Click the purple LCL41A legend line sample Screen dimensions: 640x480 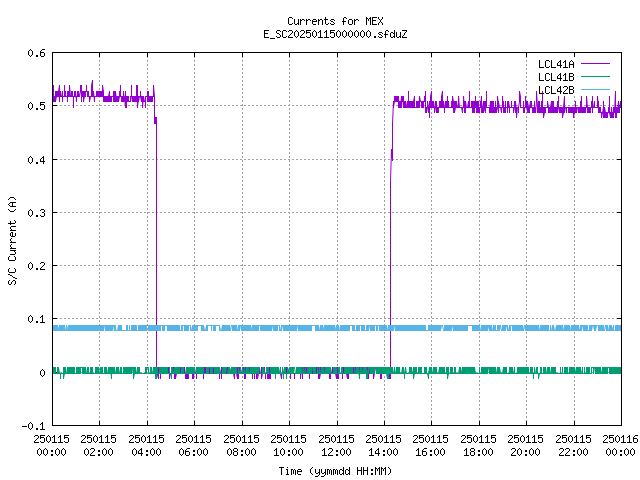click(595, 64)
